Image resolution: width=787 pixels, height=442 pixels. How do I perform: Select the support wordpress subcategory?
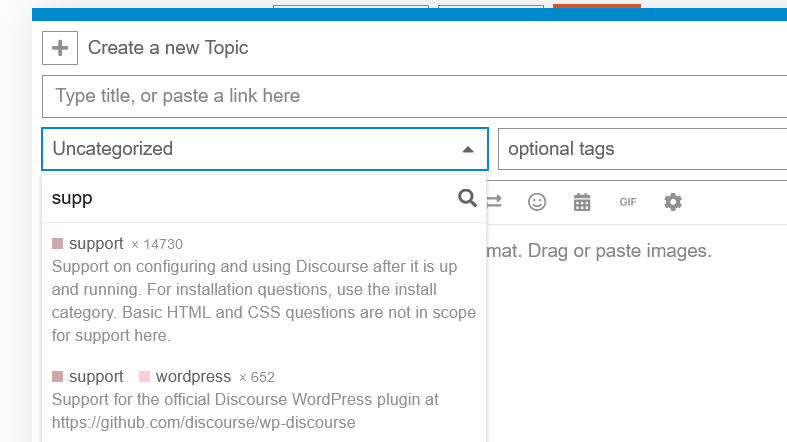pos(264,399)
